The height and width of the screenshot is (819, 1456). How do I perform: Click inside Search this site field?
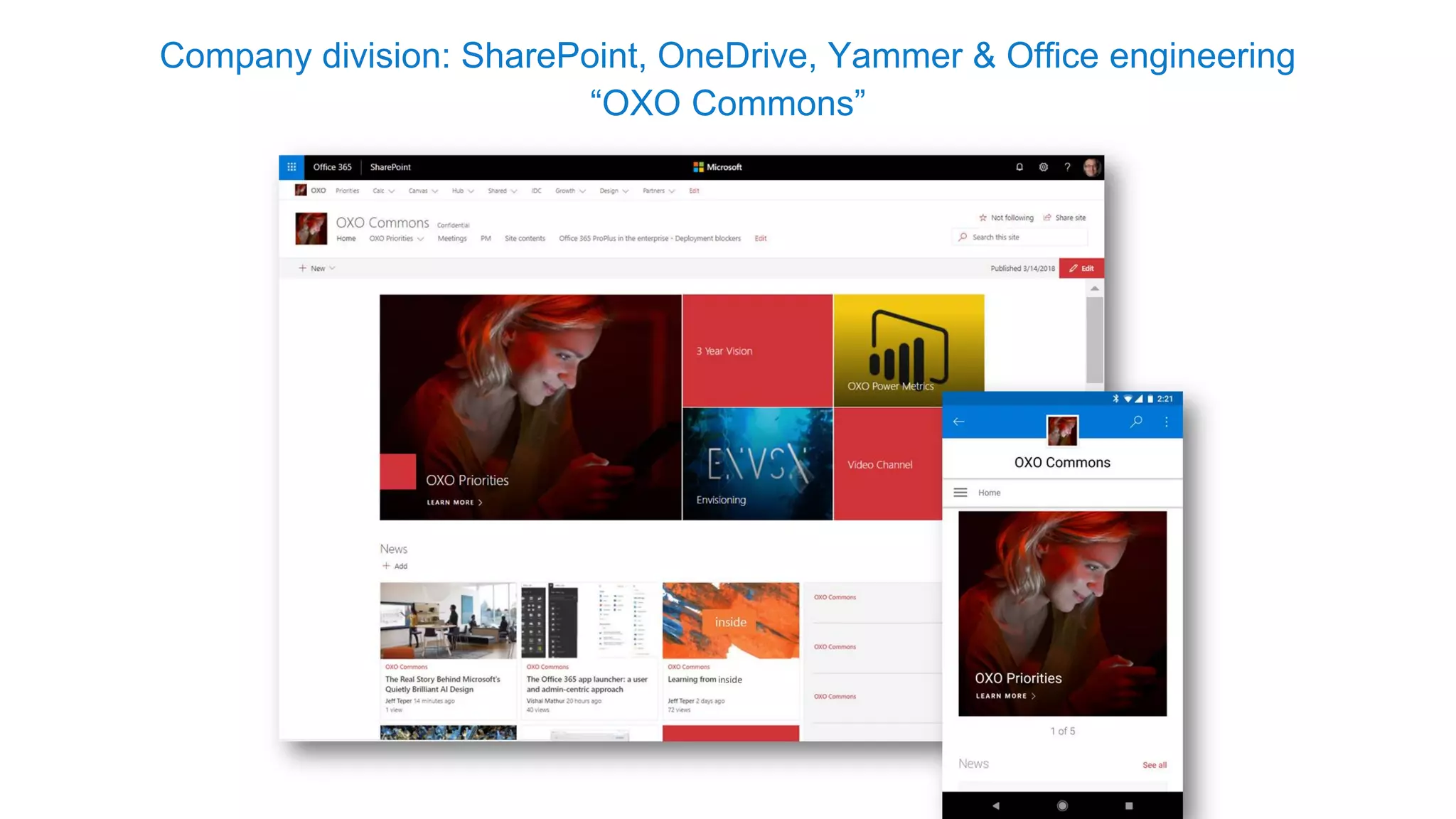[1019, 237]
